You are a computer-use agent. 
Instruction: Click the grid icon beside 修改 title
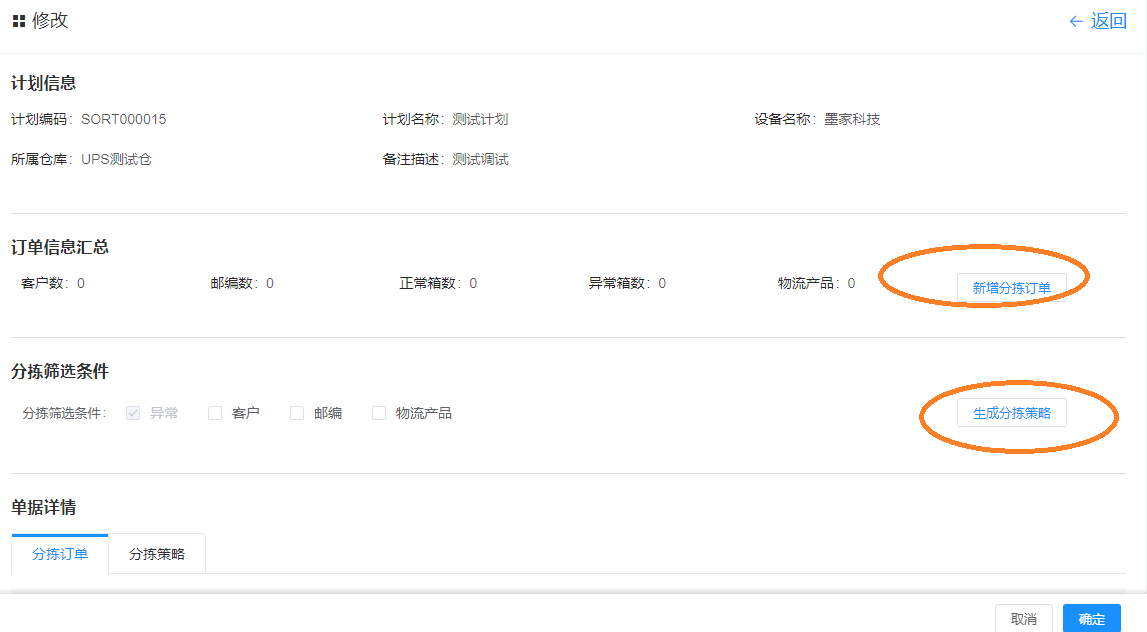point(18,21)
